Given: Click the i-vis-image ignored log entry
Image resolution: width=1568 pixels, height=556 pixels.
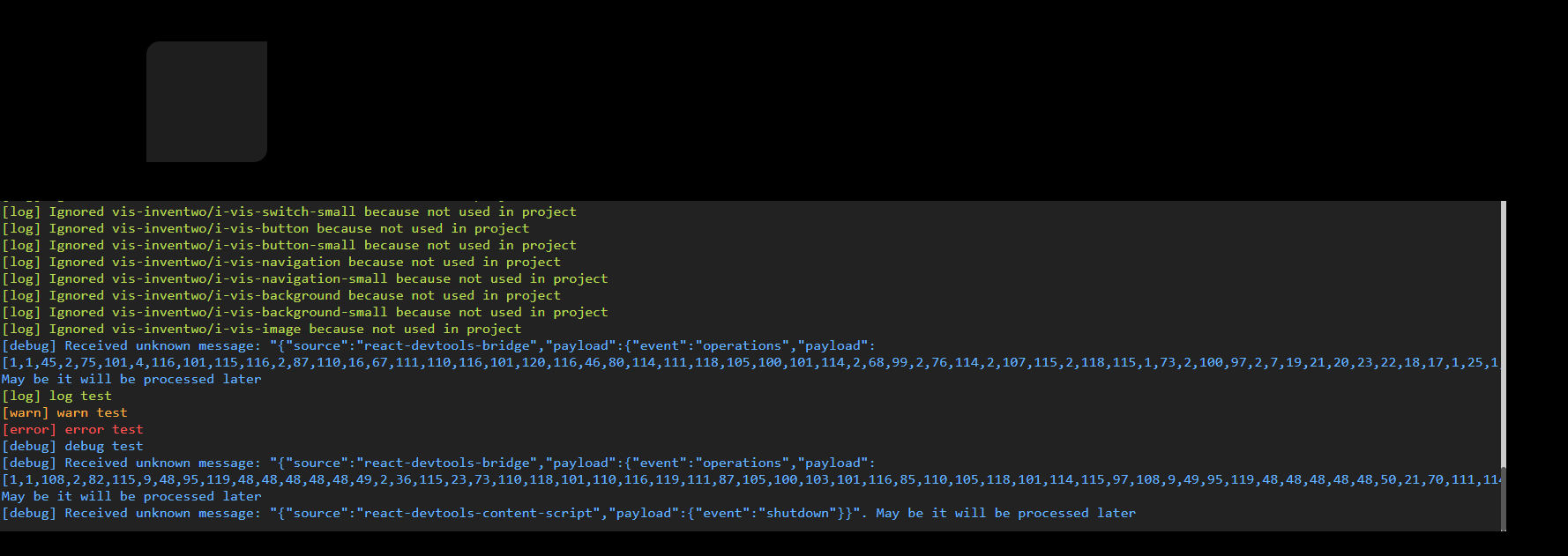Looking at the screenshot, I should (262, 330).
